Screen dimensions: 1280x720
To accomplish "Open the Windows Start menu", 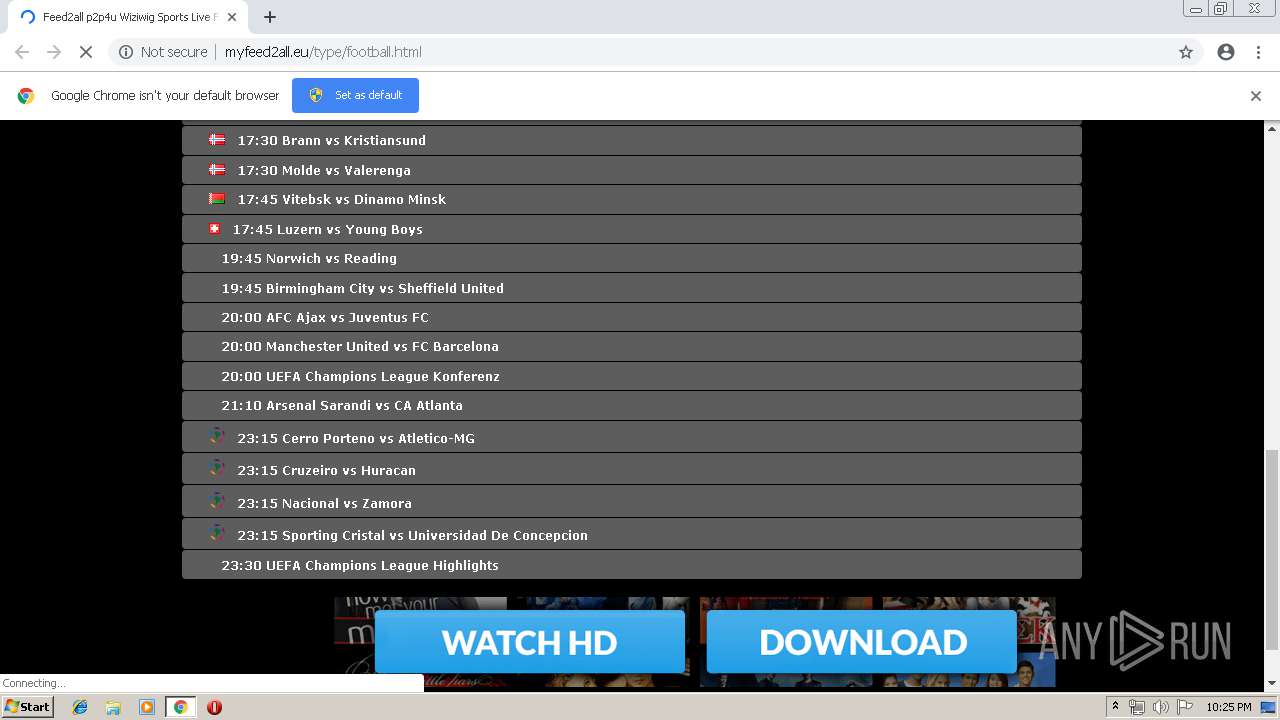I will click(x=27, y=707).
